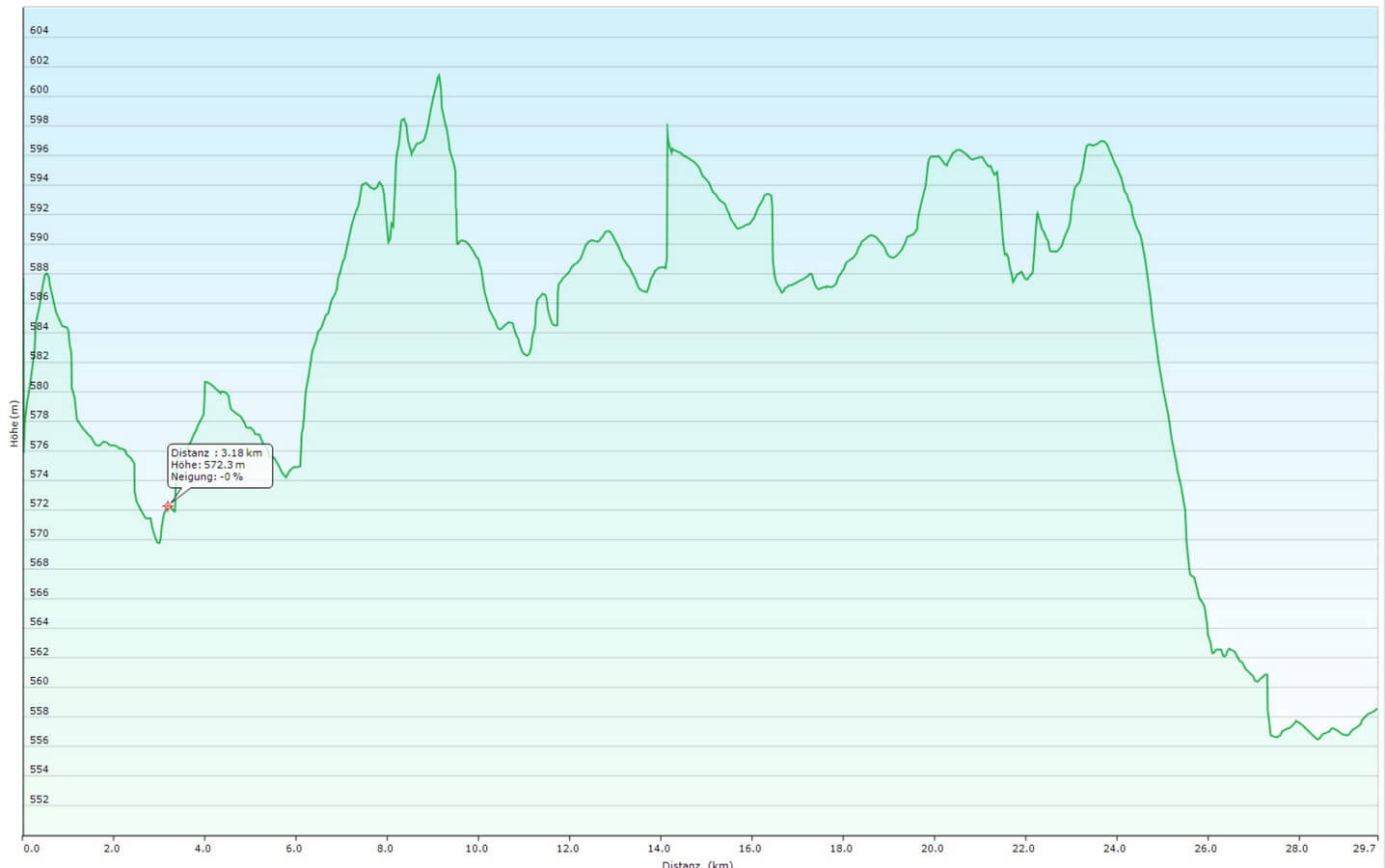Select the 572 elevation axis label

pos(39,503)
